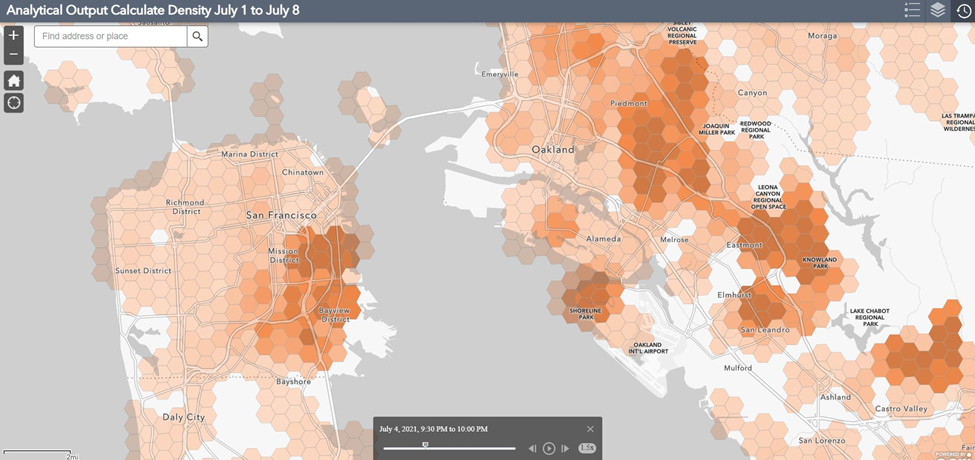Click the Piedmont map label
The height and width of the screenshot is (460, 975).
pyautogui.click(x=629, y=103)
